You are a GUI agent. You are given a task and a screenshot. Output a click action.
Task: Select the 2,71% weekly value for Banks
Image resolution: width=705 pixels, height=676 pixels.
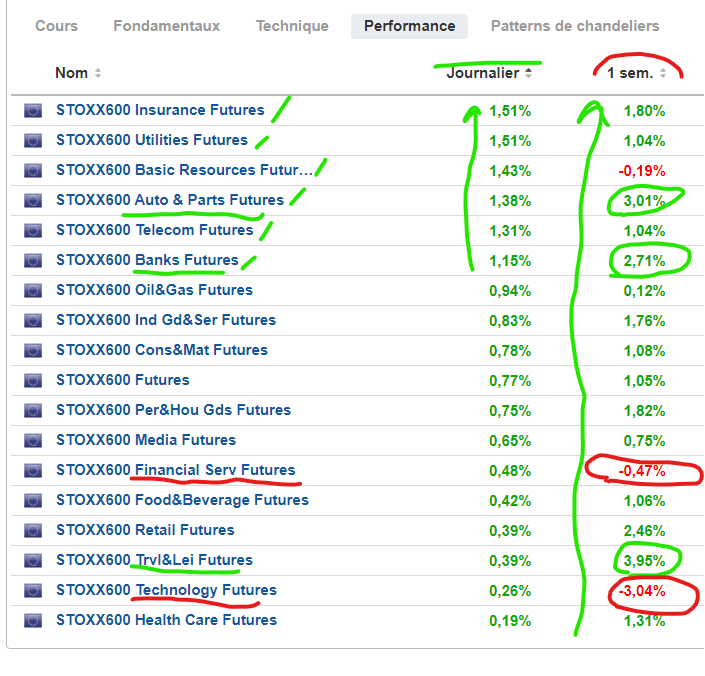point(644,261)
